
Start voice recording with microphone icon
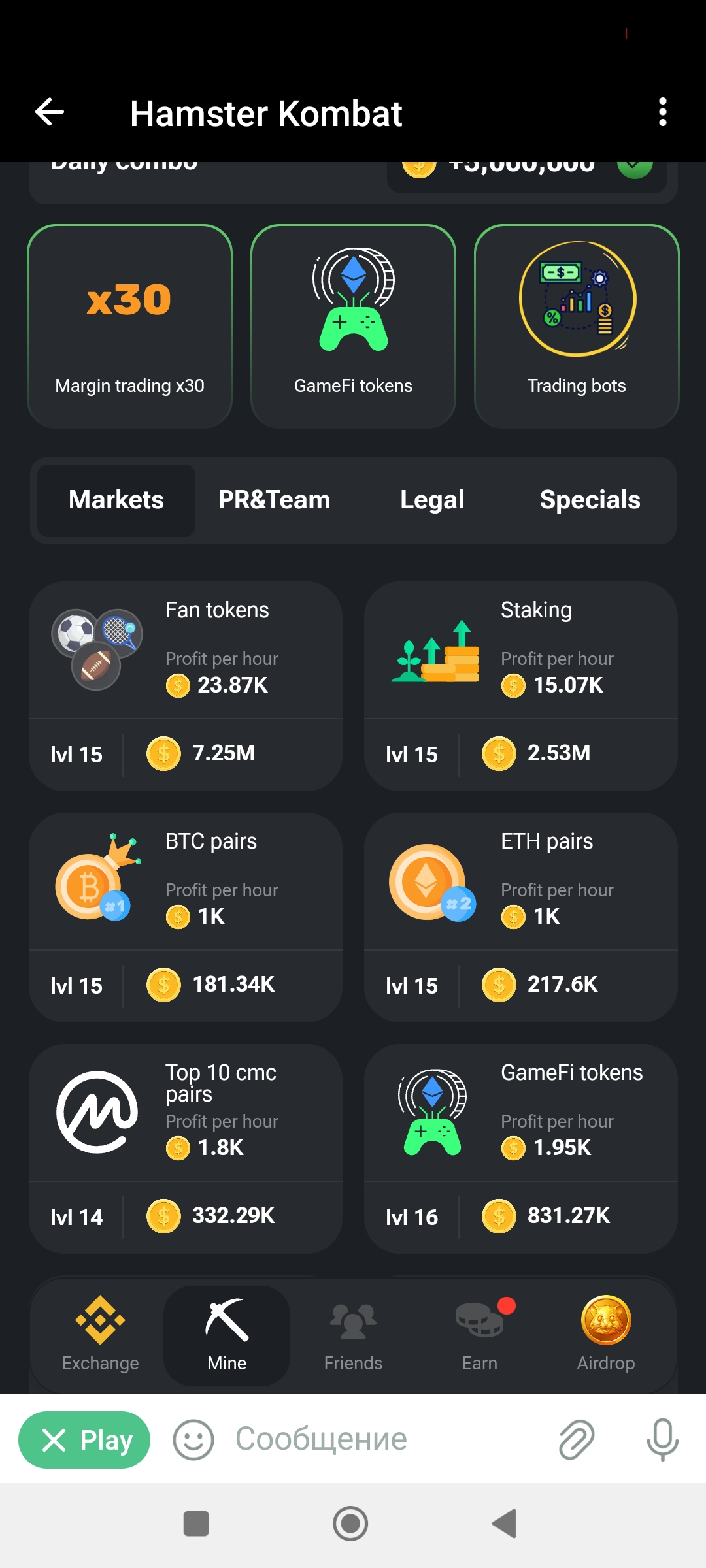[x=662, y=1440]
